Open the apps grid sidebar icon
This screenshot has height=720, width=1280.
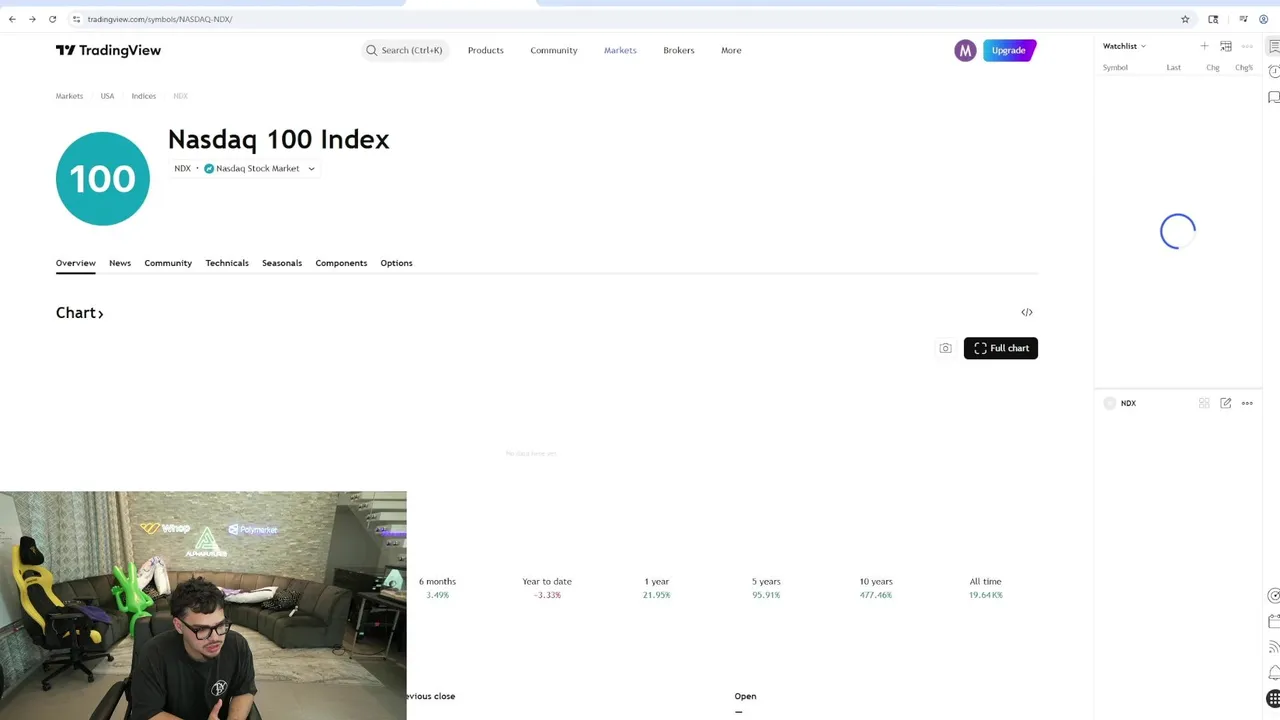point(1273,698)
